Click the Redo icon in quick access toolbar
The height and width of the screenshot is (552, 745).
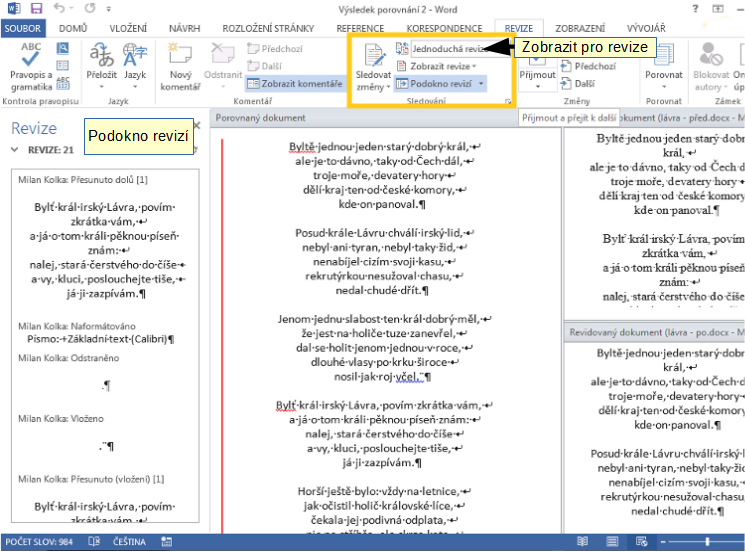[x=90, y=8]
